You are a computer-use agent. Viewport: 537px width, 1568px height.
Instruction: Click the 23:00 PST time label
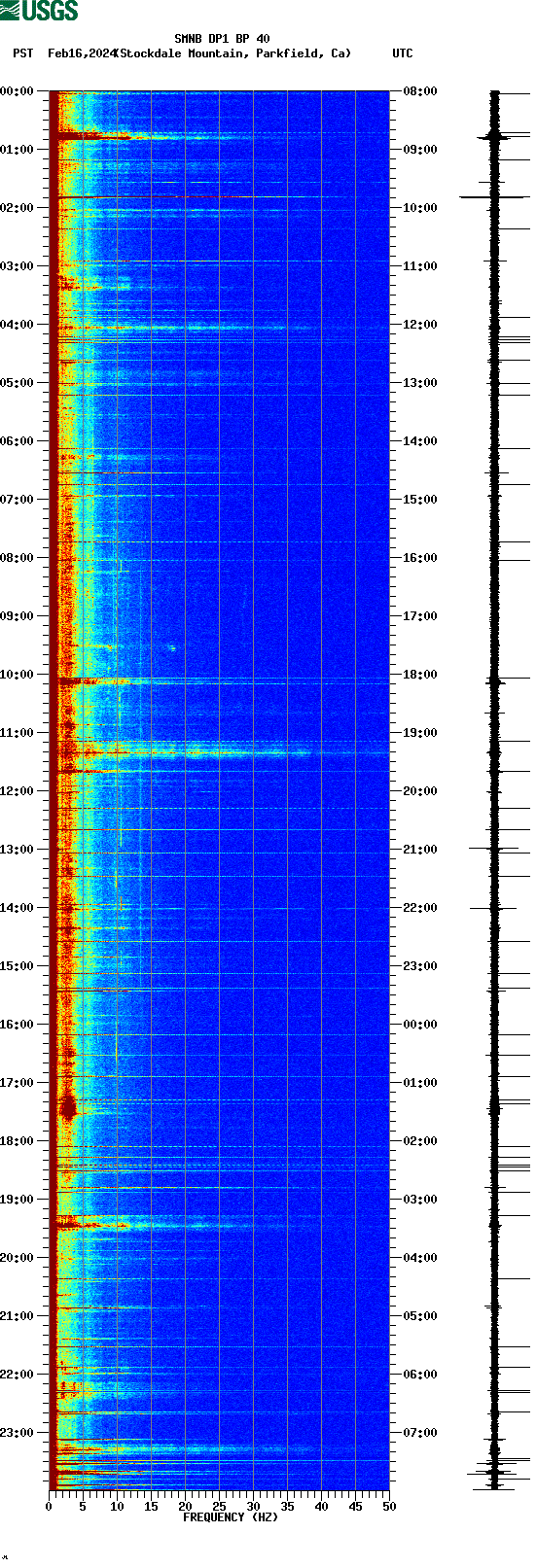pos(18,1433)
